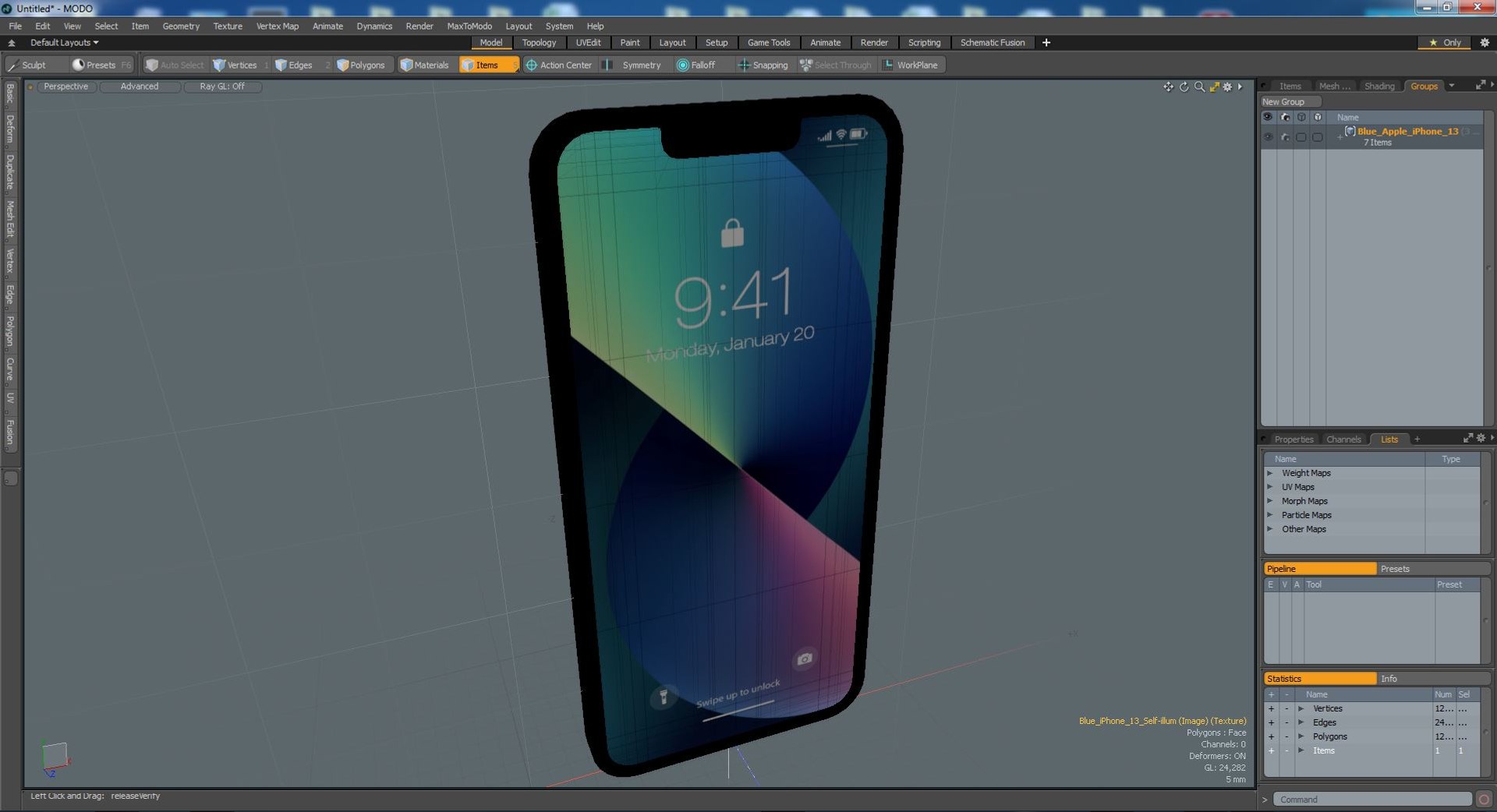Image resolution: width=1497 pixels, height=812 pixels.
Task: Open Properties panel gear settings
Action: point(1481,439)
